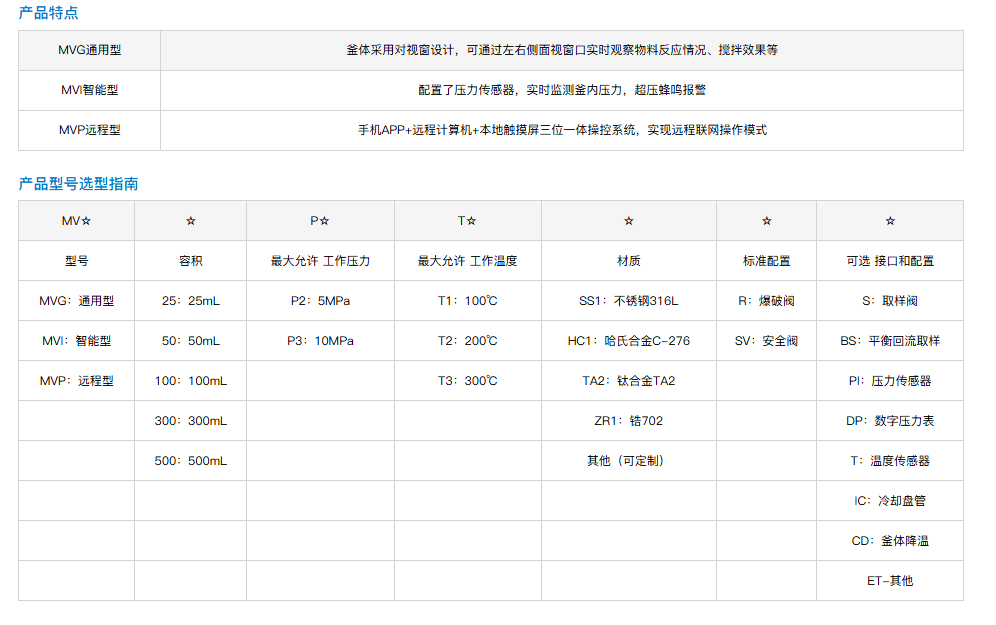996x625 pixels.
Task: Click the 型号 column label
Action: 76,261
